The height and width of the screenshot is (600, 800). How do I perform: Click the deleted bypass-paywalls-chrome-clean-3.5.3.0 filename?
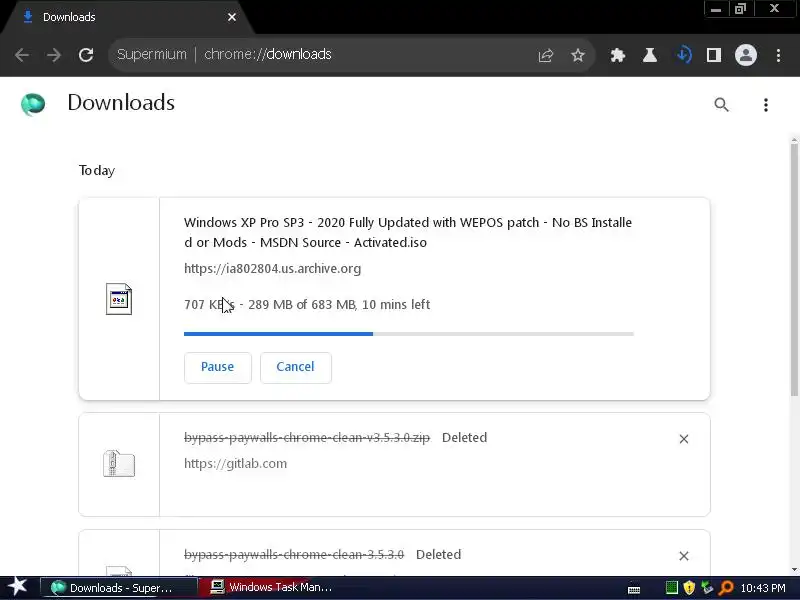294,555
